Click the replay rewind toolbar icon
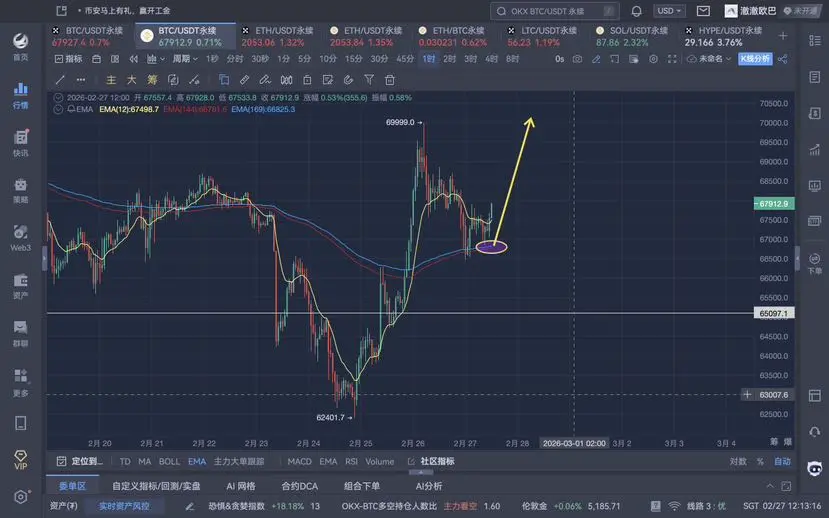829x518 pixels. click(134, 59)
